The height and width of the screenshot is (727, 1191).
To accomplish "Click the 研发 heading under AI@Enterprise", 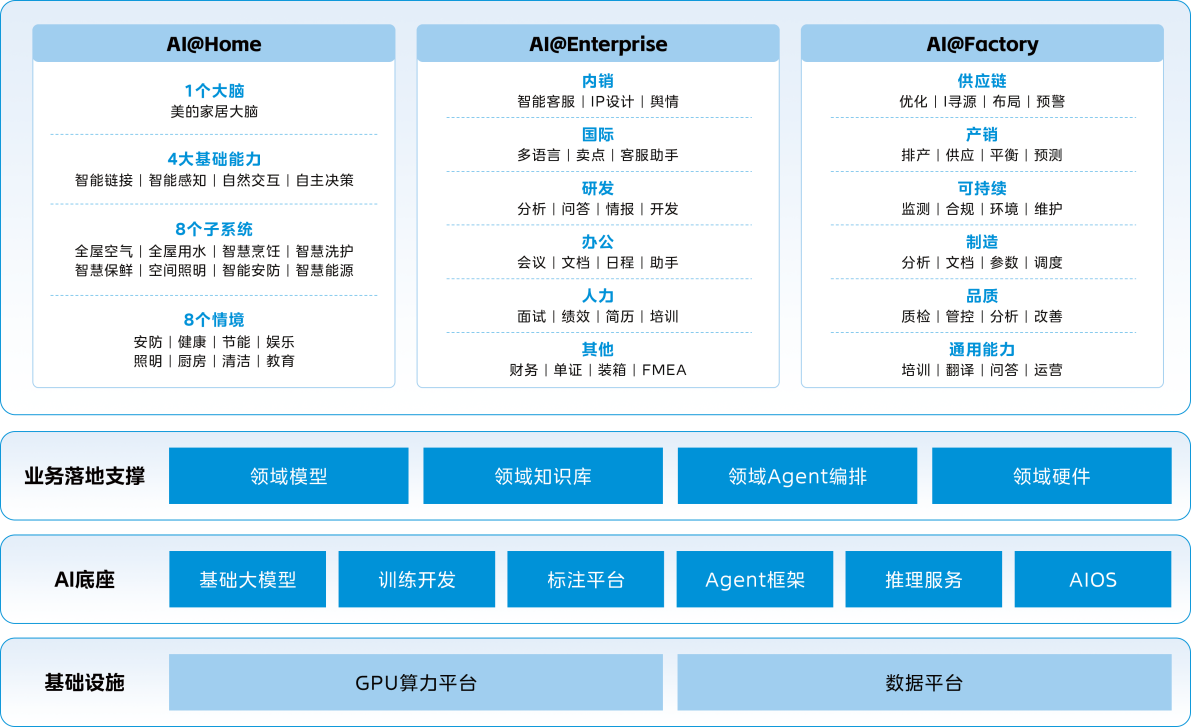I will tap(598, 188).
